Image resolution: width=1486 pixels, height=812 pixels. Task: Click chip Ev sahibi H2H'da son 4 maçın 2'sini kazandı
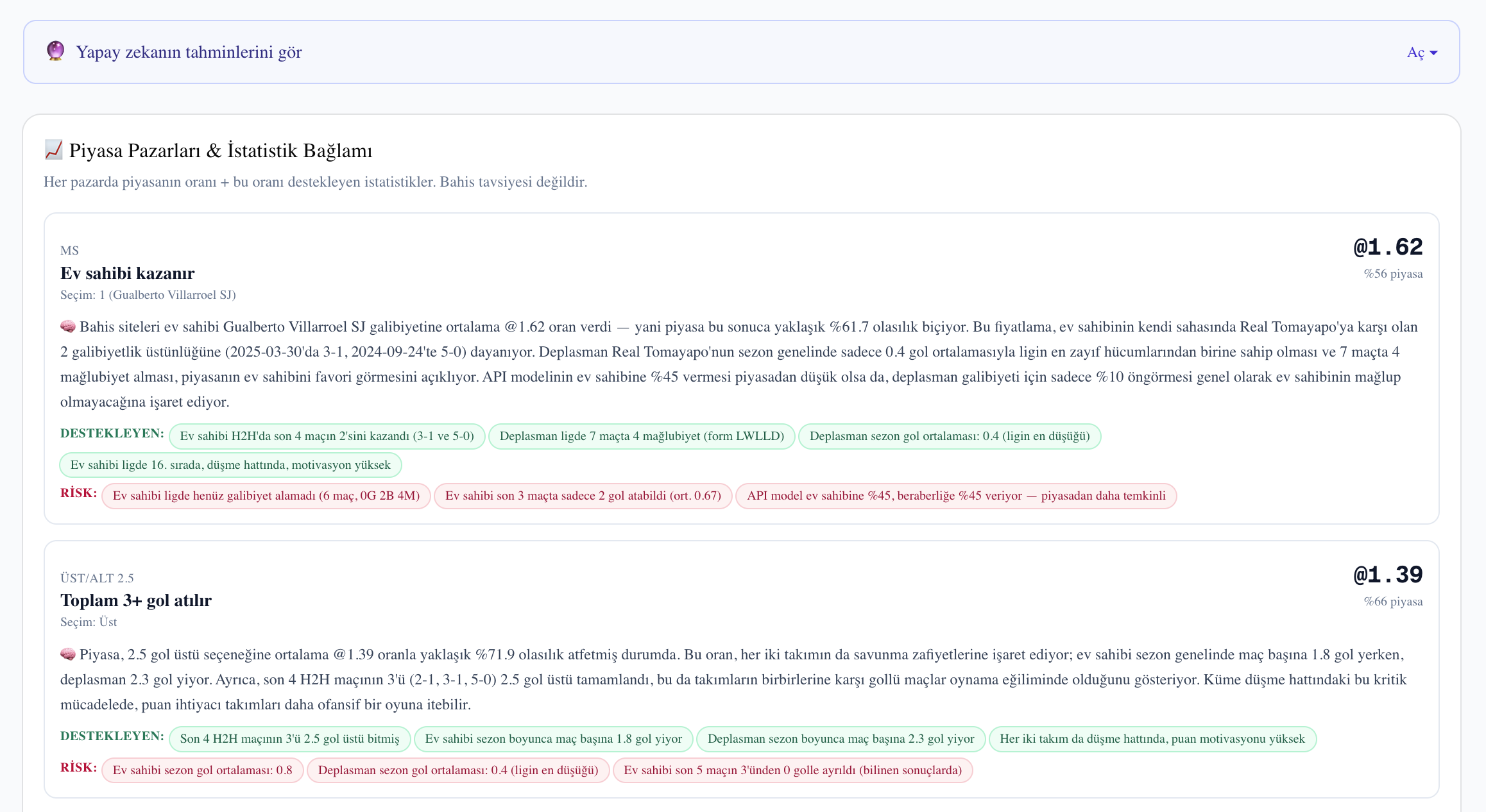[327, 436]
